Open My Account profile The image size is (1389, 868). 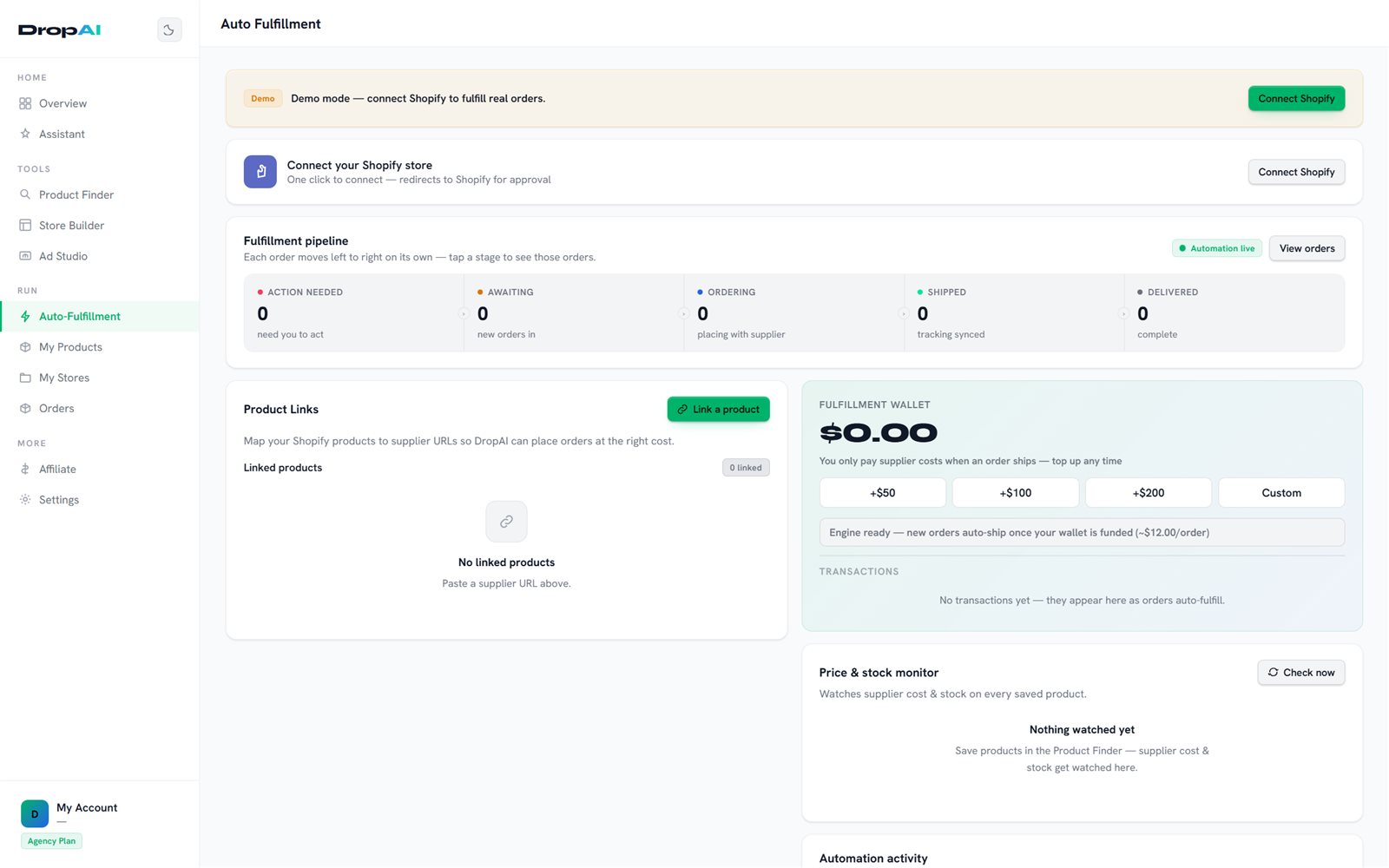(x=87, y=807)
